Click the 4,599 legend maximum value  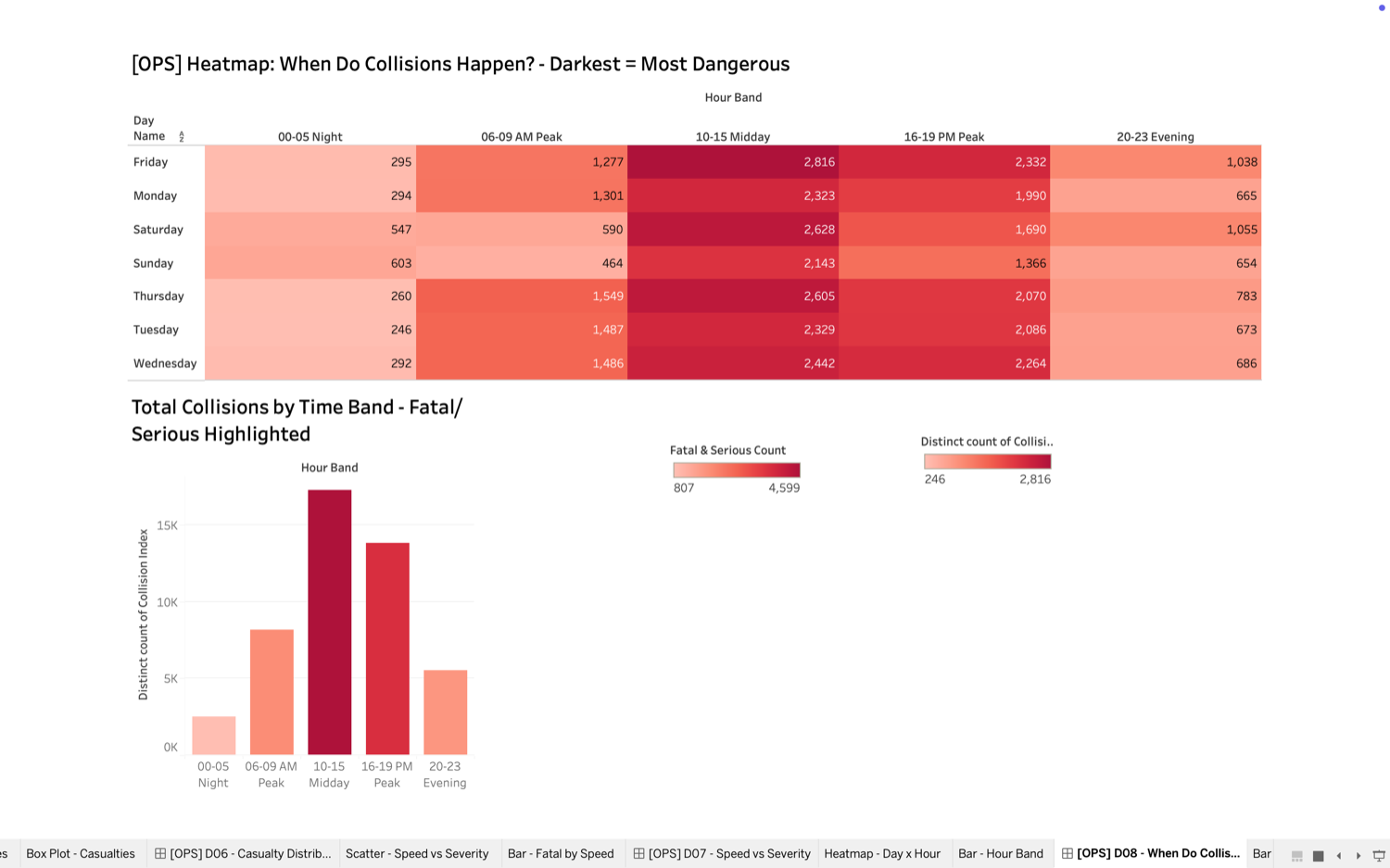tap(784, 487)
